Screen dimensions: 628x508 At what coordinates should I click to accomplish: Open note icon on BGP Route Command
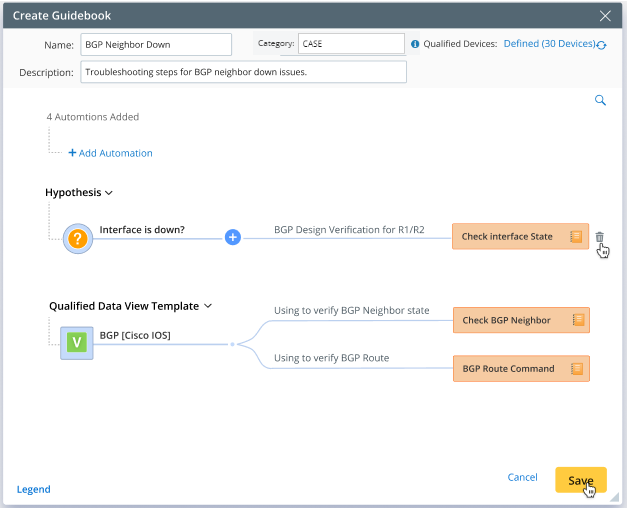[x=577, y=368]
